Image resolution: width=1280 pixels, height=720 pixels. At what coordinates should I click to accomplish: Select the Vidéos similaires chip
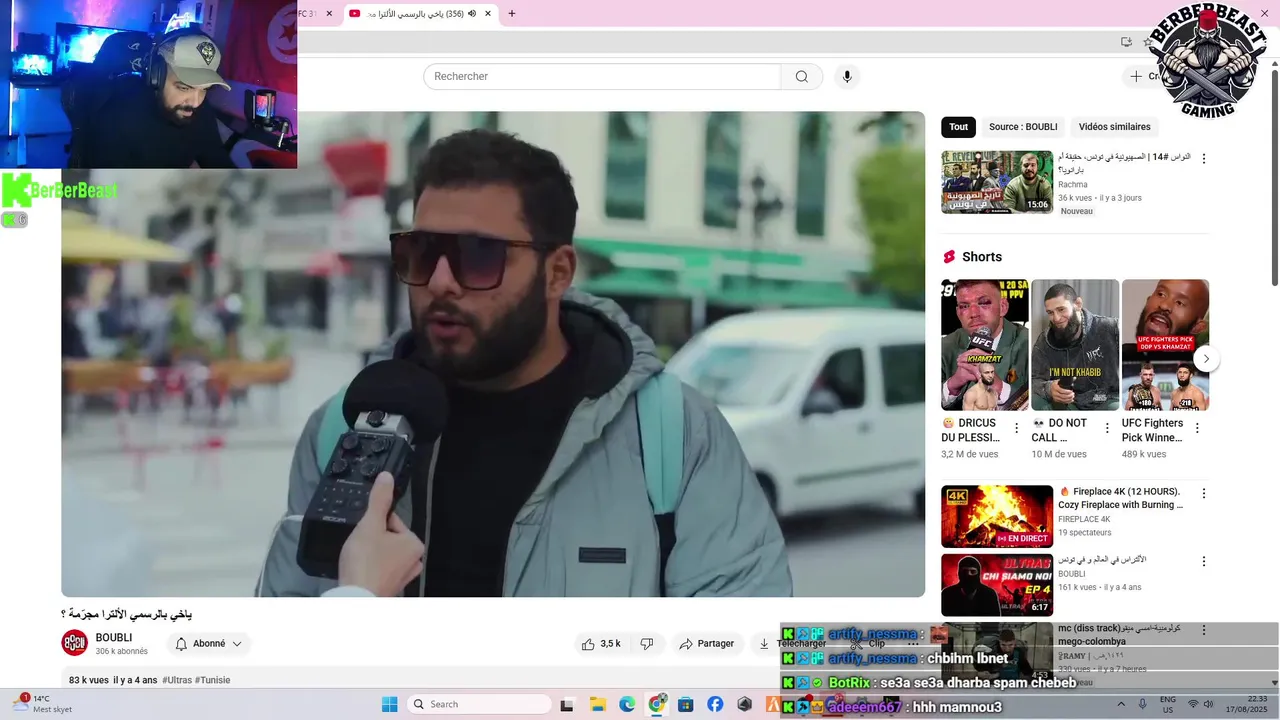[1114, 127]
